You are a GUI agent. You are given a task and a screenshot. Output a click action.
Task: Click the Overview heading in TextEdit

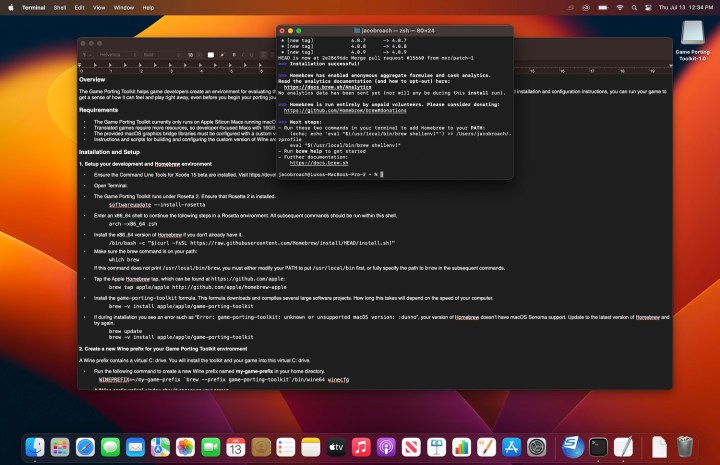(92, 79)
